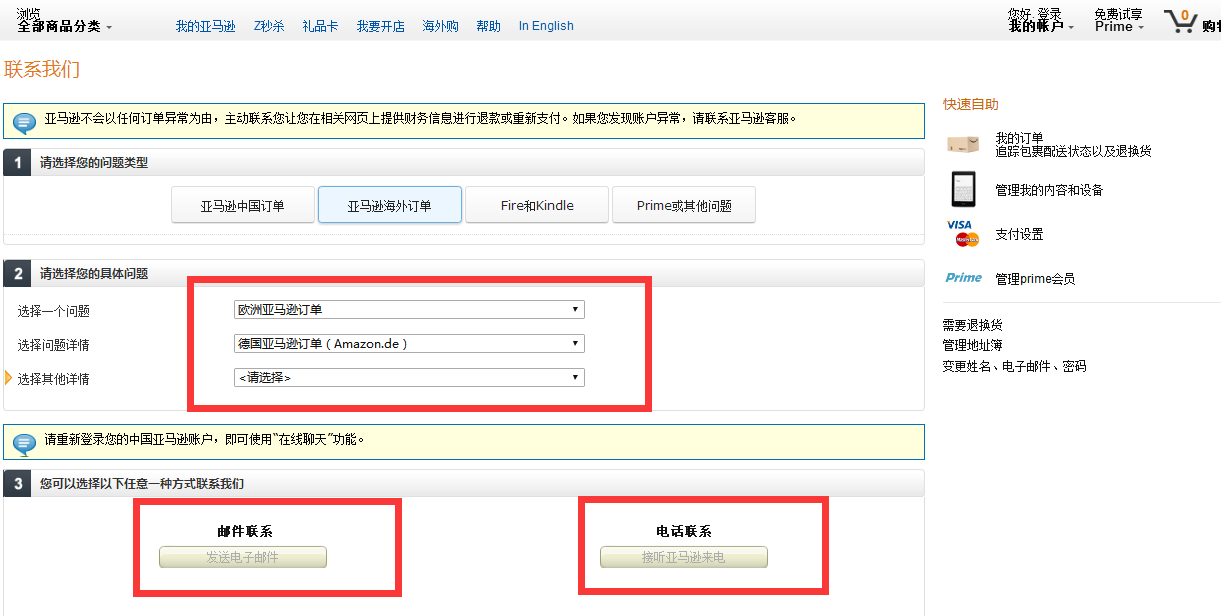The width and height of the screenshot is (1221, 616).
Task: Expand the 我的帐户 dropdown
Action: pyautogui.click(x=1041, y=27)
